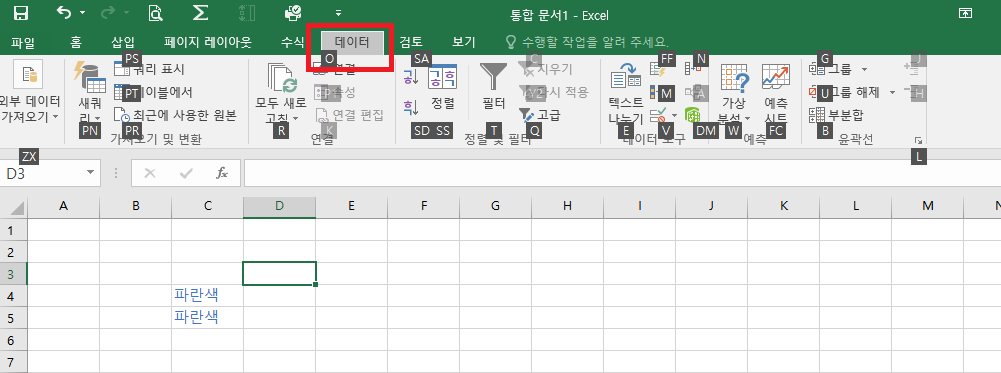Viewport: 1001px width, 373px height.
Task: Click 테이블에서 button
Action: (x=154, y=93)
